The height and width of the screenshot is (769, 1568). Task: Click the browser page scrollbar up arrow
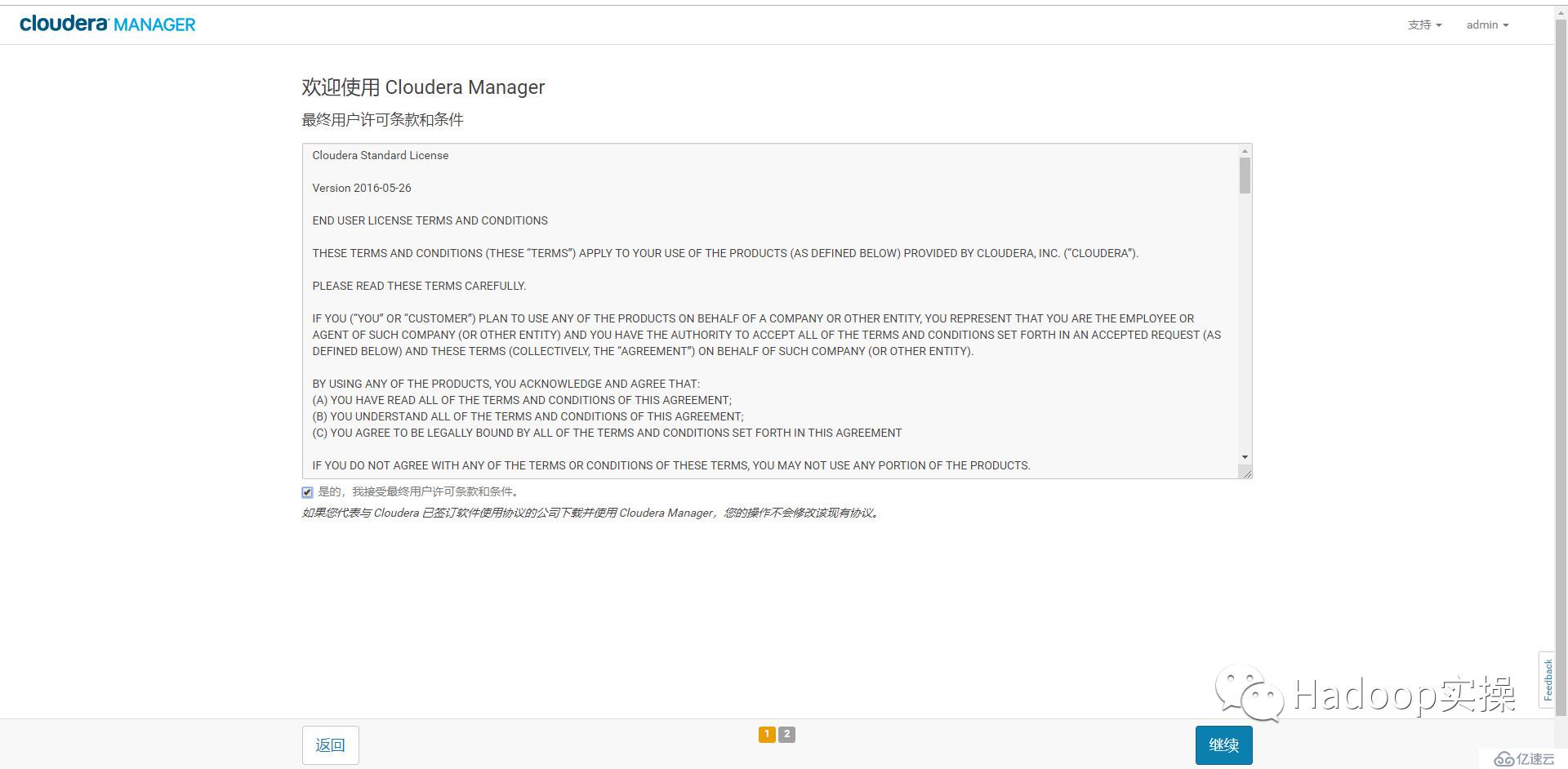pos(1561,11)
